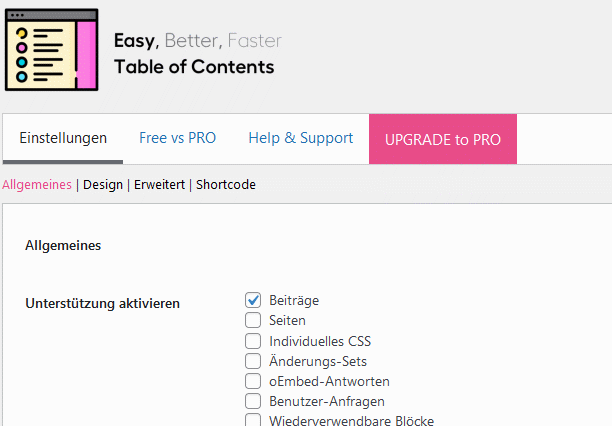Screen dimensions: 612x426
Task: Tick the Individuelles CSS checkbox
Action: coord(253,341)
